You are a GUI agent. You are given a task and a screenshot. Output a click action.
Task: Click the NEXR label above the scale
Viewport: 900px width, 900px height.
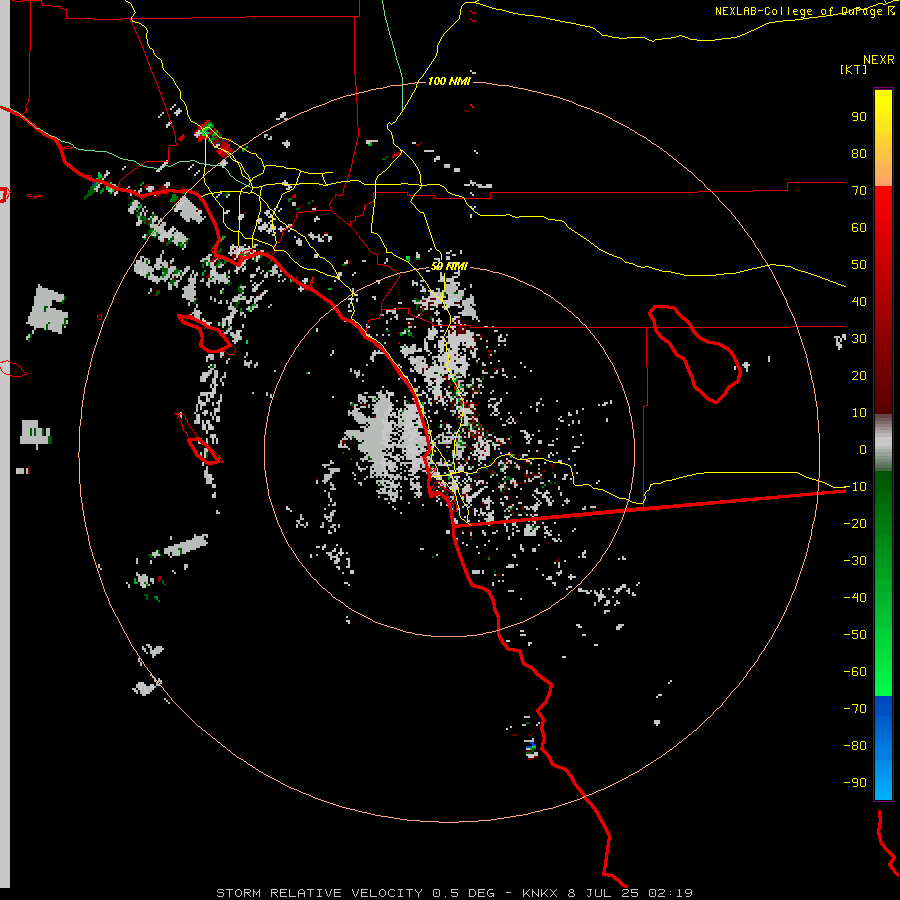point(879,60)
